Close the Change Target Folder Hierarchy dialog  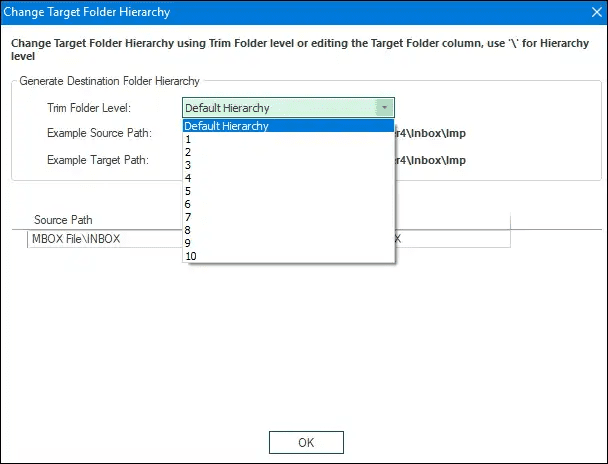click(x=597, y=12)
